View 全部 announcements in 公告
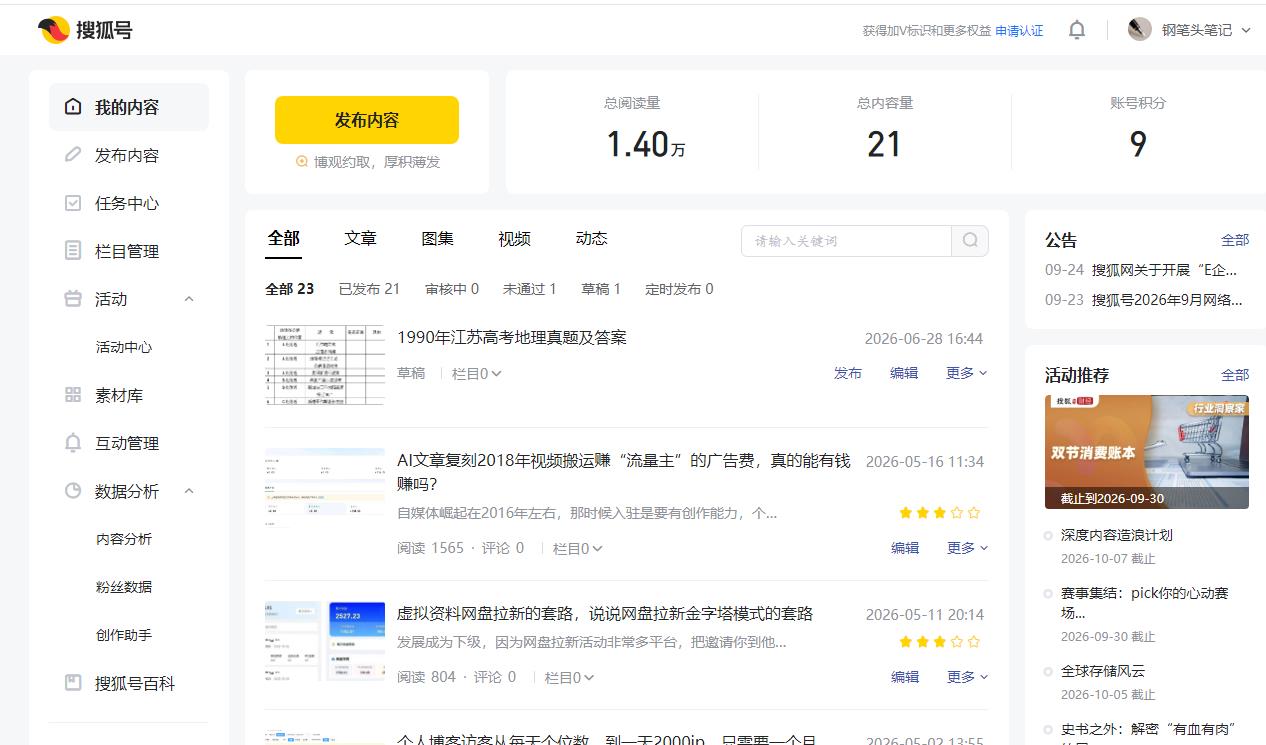Viewport: 1266px width, 745px height. pyautogui.click(x=1235, y=240)
